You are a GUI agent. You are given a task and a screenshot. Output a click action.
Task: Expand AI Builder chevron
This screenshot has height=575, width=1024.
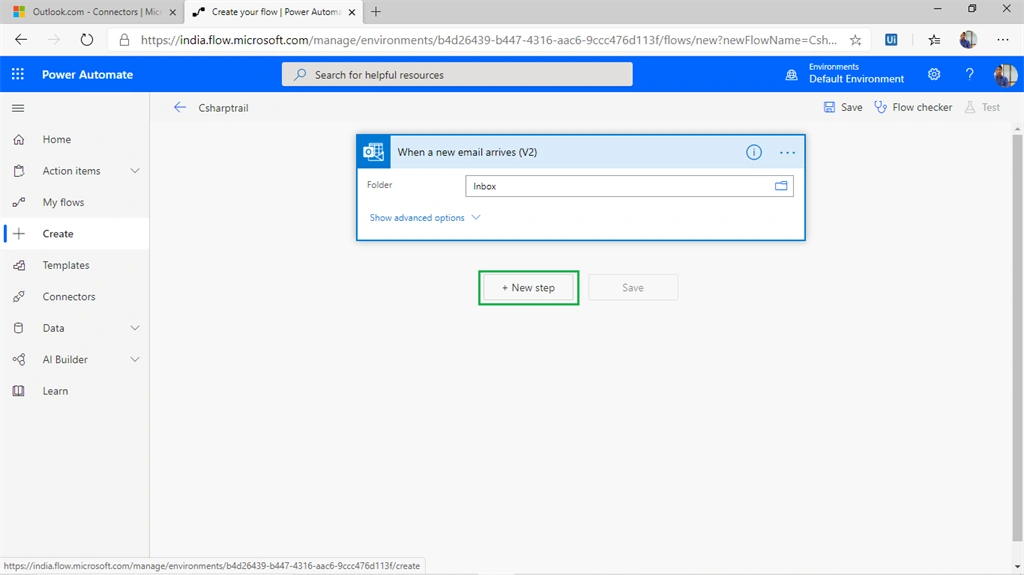pos(135,359)
